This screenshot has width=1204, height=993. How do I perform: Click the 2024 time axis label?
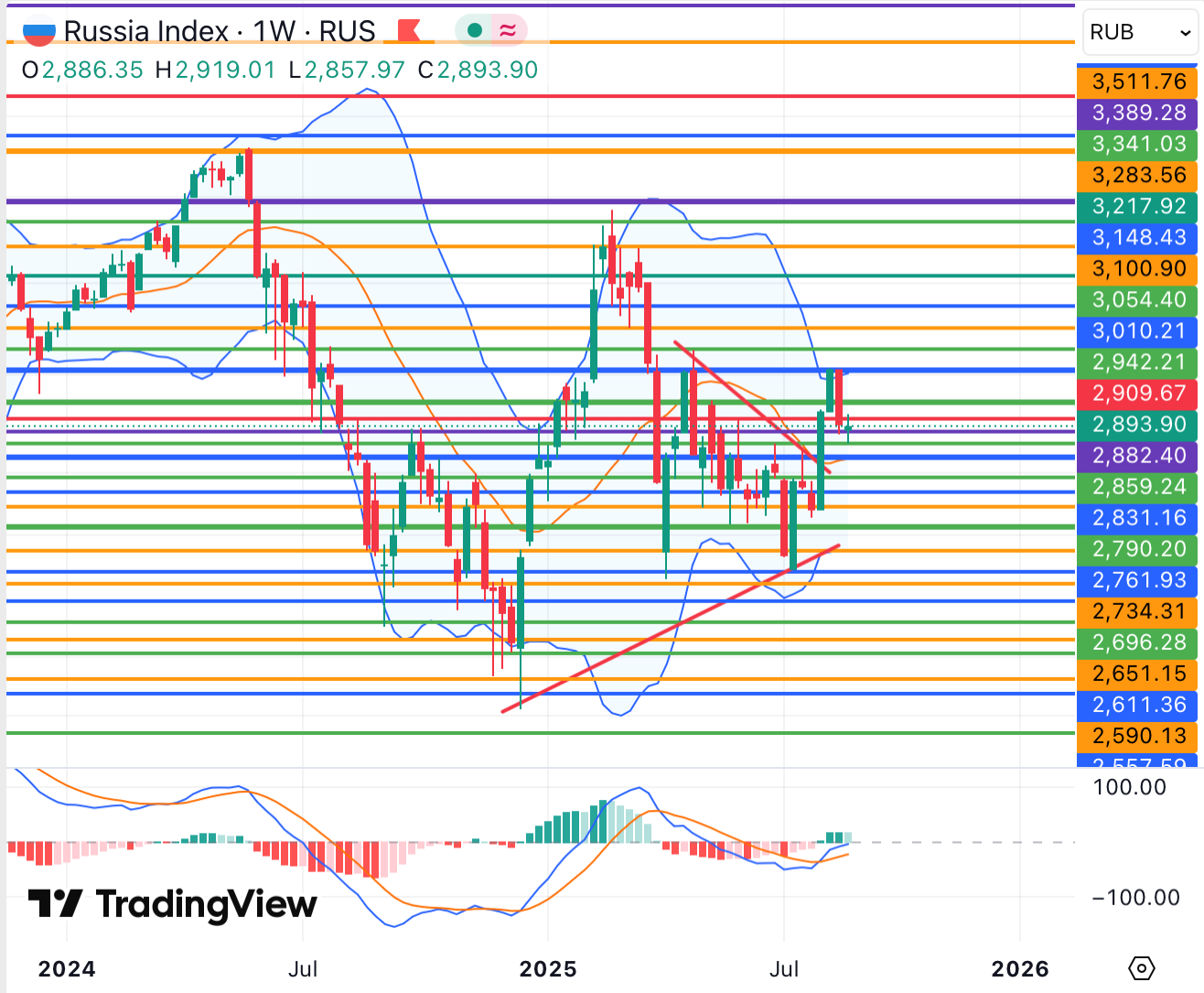tap(66, 969)
